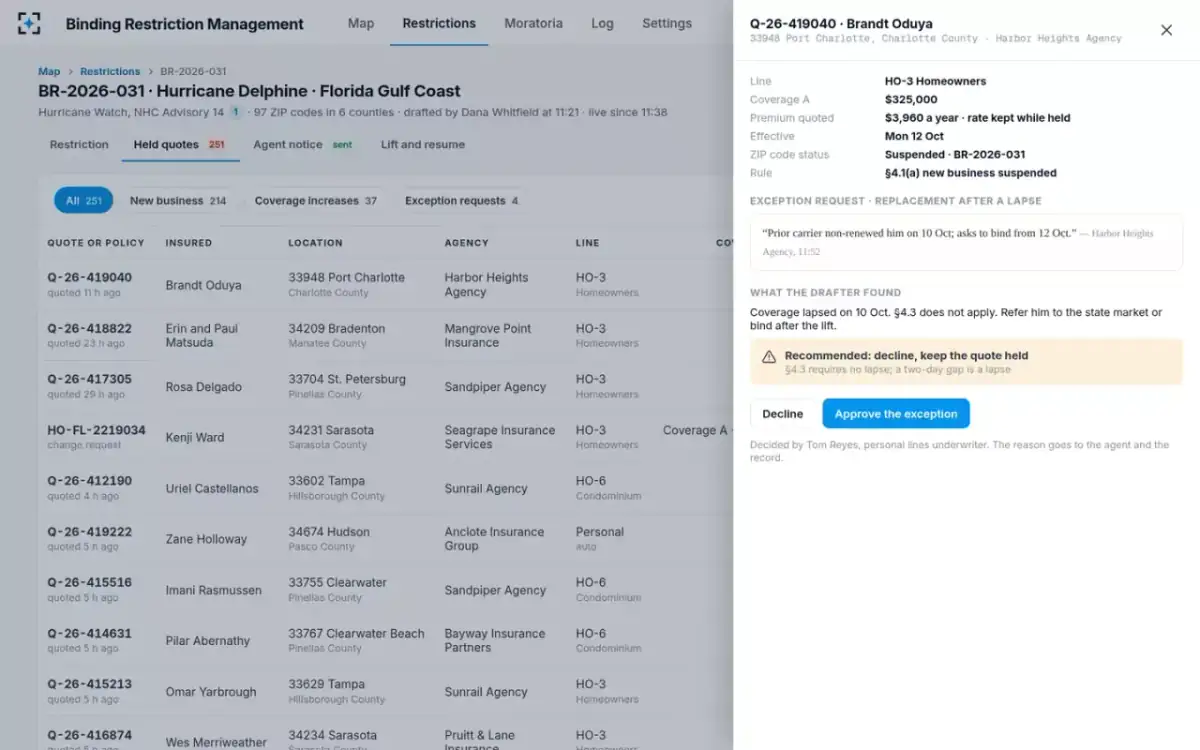Click the Location column header
The image size is (1200, 750).
pyautogui.click(x=316, y=243)
